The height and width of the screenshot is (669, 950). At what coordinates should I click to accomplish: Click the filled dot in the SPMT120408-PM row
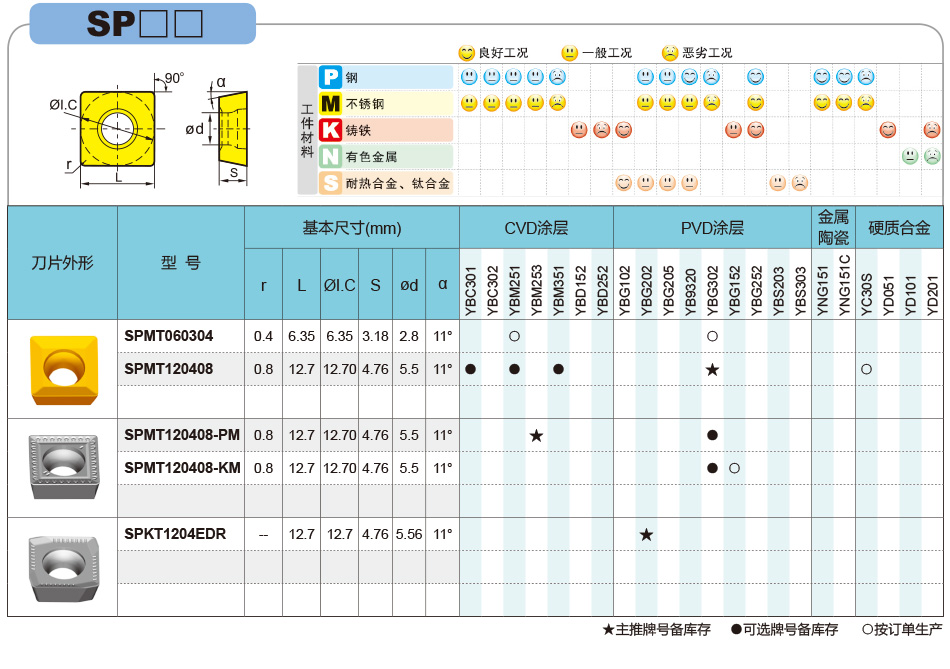(x=712, y=435)
